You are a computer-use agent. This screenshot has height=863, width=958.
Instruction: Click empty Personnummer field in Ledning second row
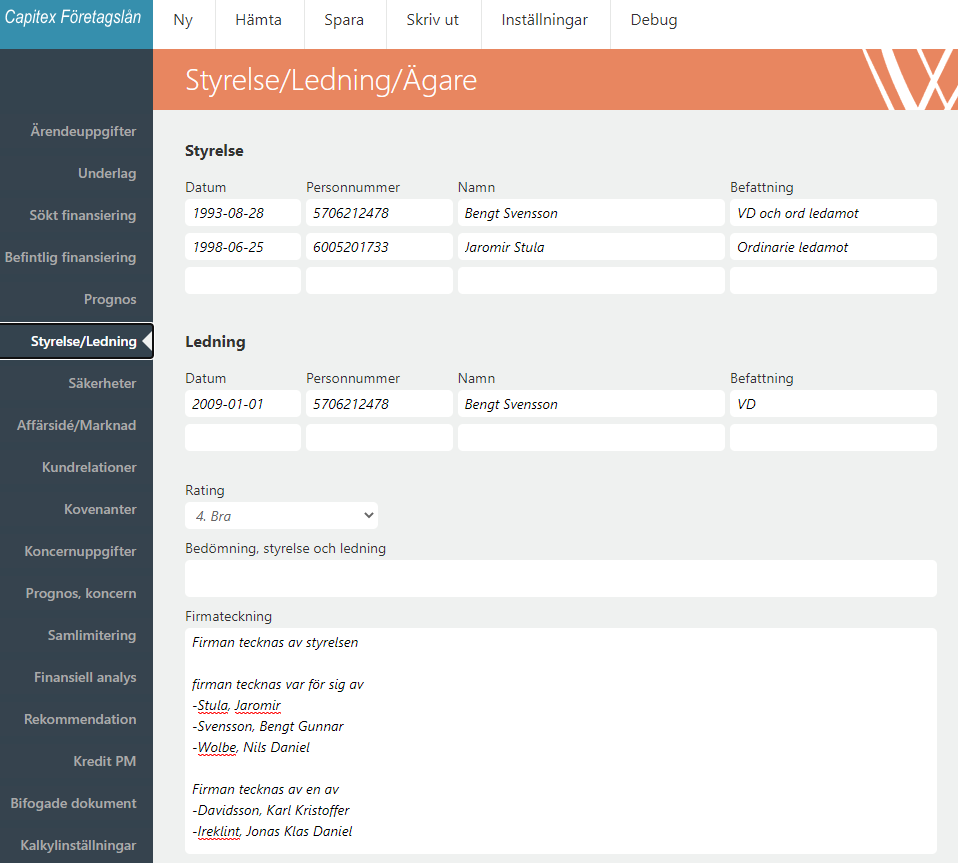(379, 438)
